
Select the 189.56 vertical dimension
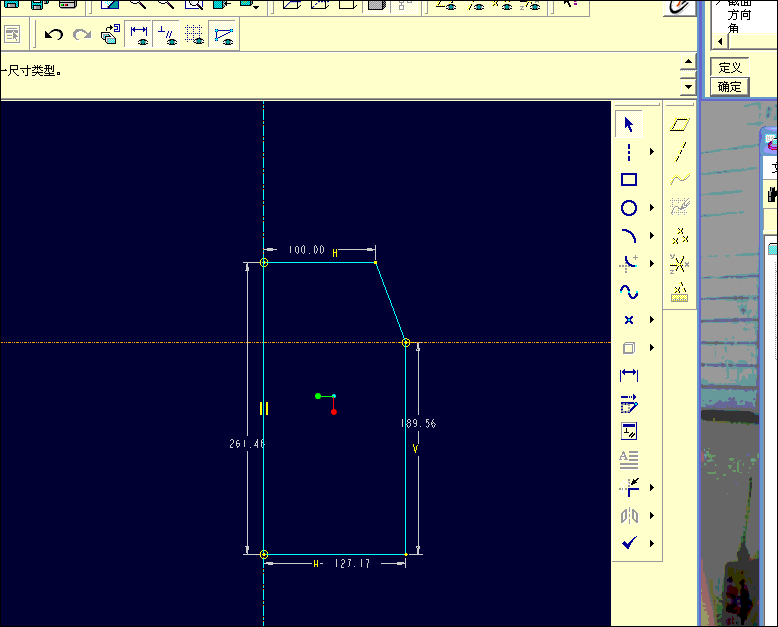tap(418, 423)
